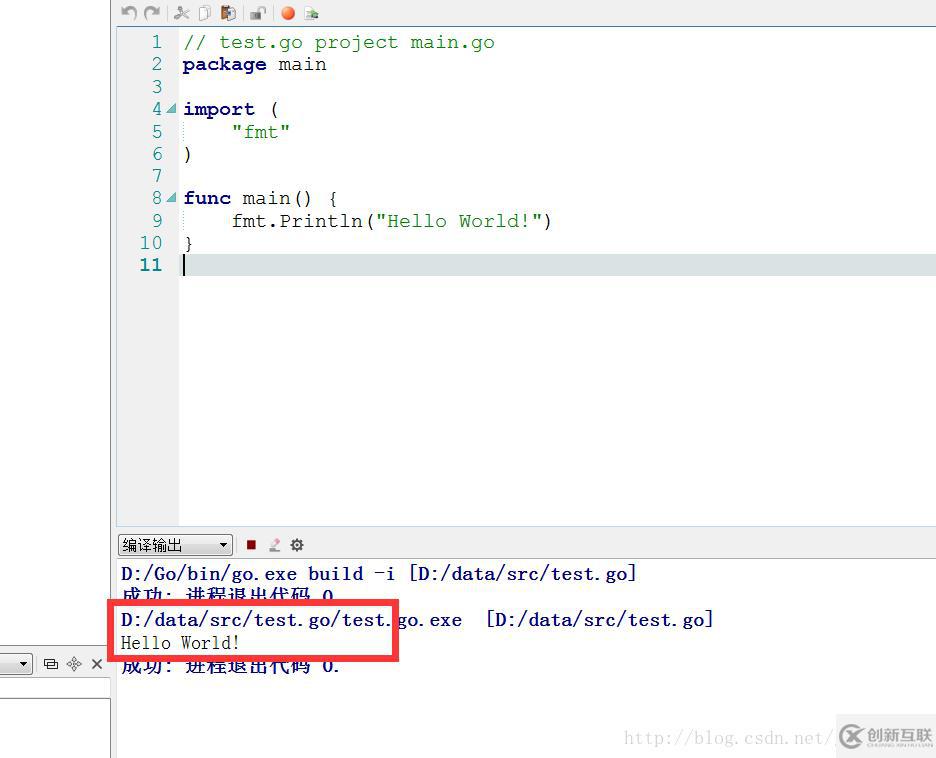Viewport: 936px width, 758px height.
Task: Click the 'D:/Go/bin/go.exe build -i' output line
Action: pyautogui.click(x=378, y=574)
